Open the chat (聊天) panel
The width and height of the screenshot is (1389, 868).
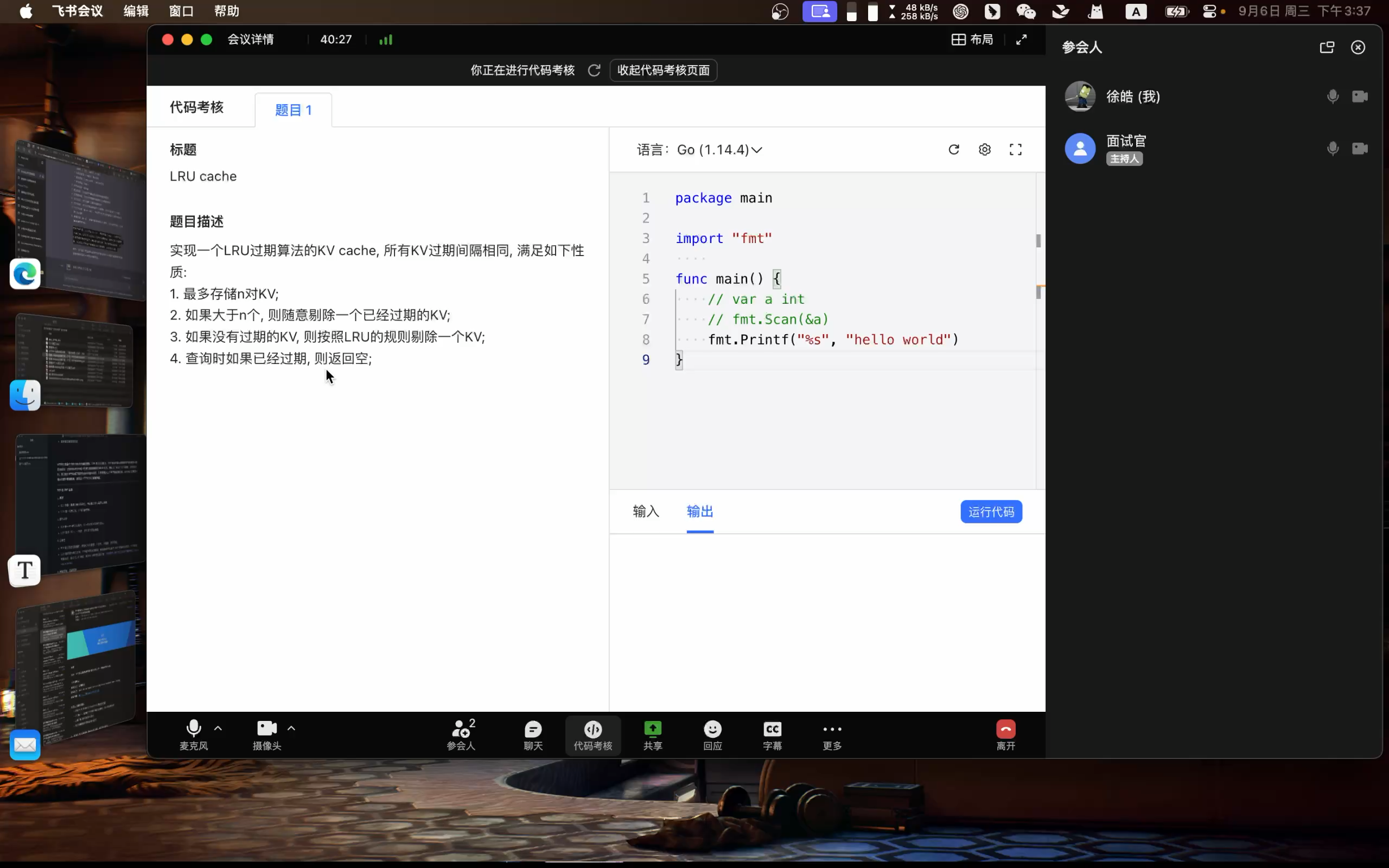pos(533,735)
